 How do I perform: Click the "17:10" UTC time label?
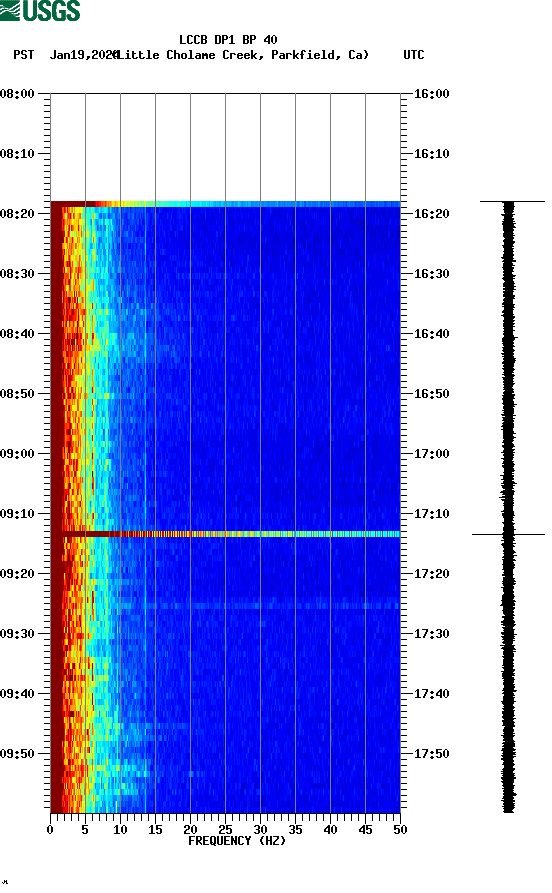click(431, 514)
